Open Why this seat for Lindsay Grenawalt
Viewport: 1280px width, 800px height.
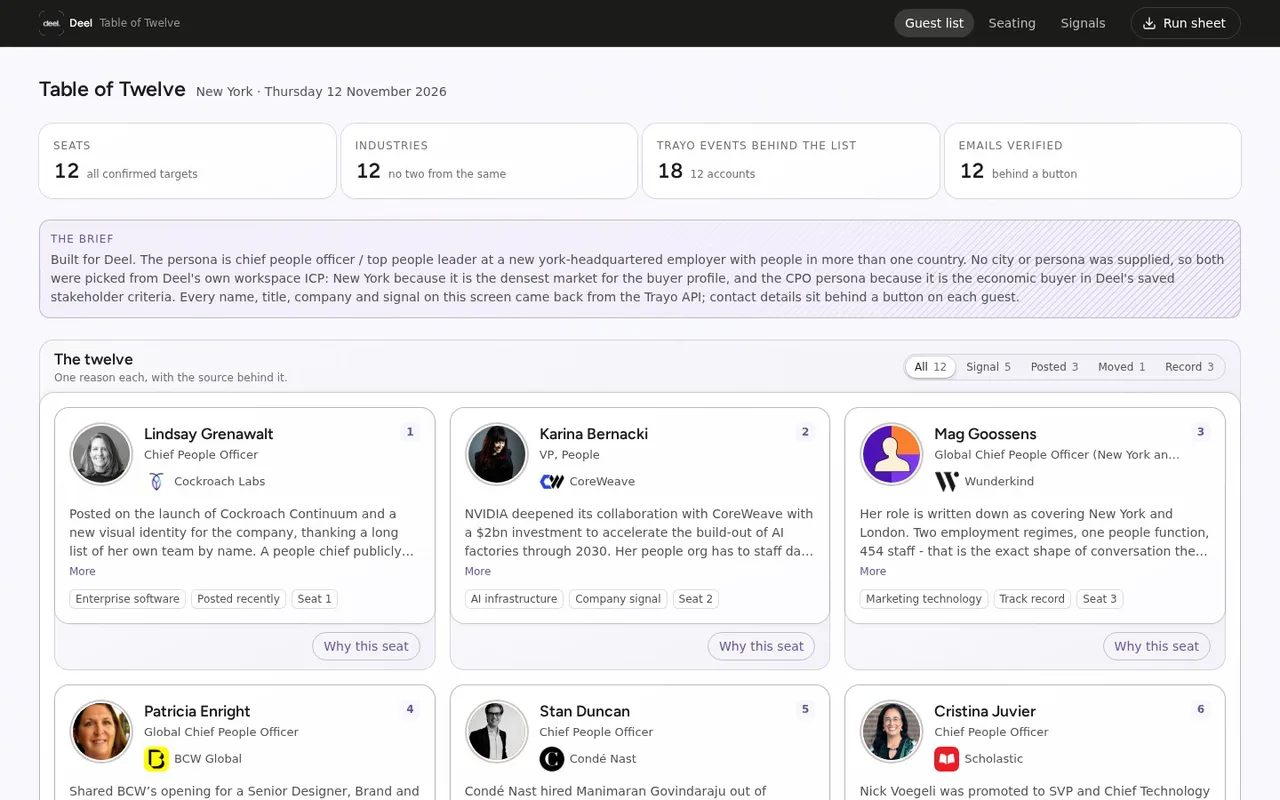(366, 646)
